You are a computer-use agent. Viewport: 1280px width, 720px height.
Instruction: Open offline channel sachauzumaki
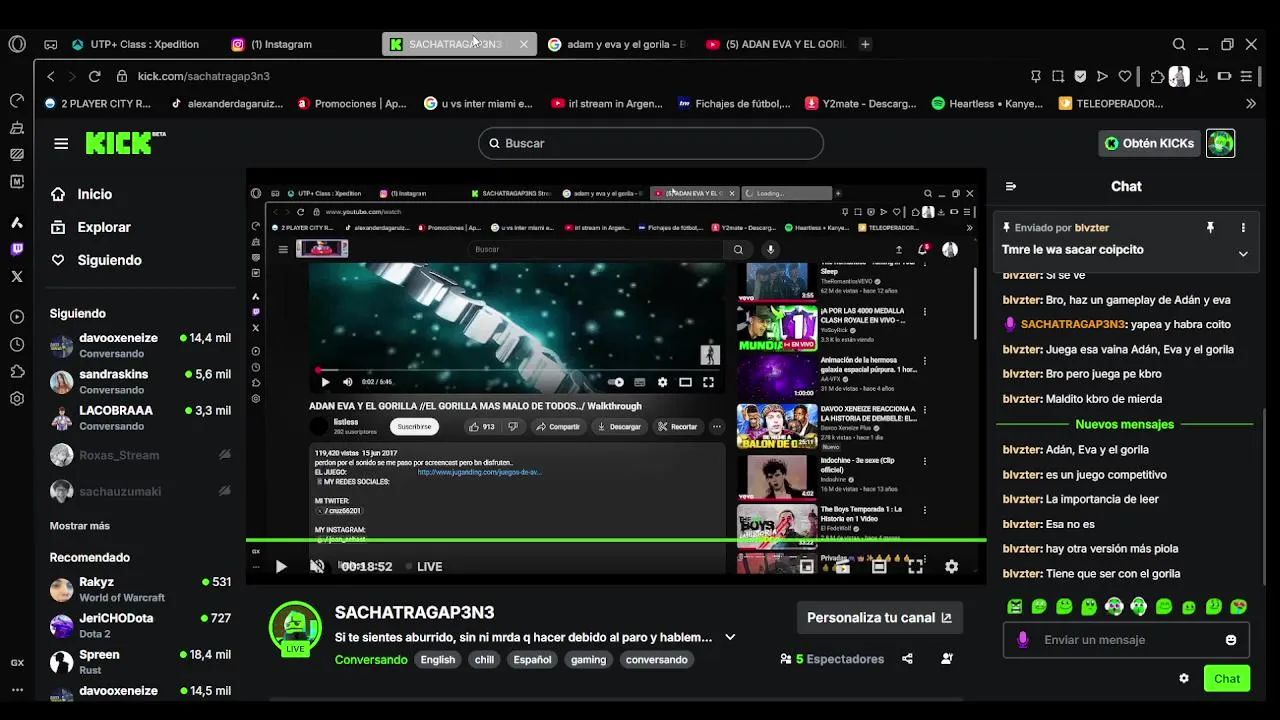click(140, 491)
